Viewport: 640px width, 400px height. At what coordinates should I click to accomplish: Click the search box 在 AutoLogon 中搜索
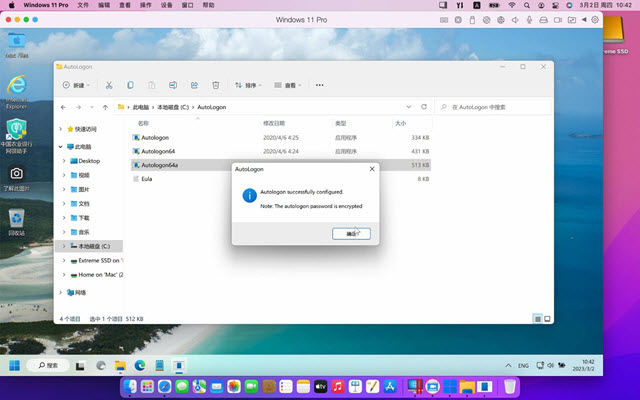coord(493,107)
